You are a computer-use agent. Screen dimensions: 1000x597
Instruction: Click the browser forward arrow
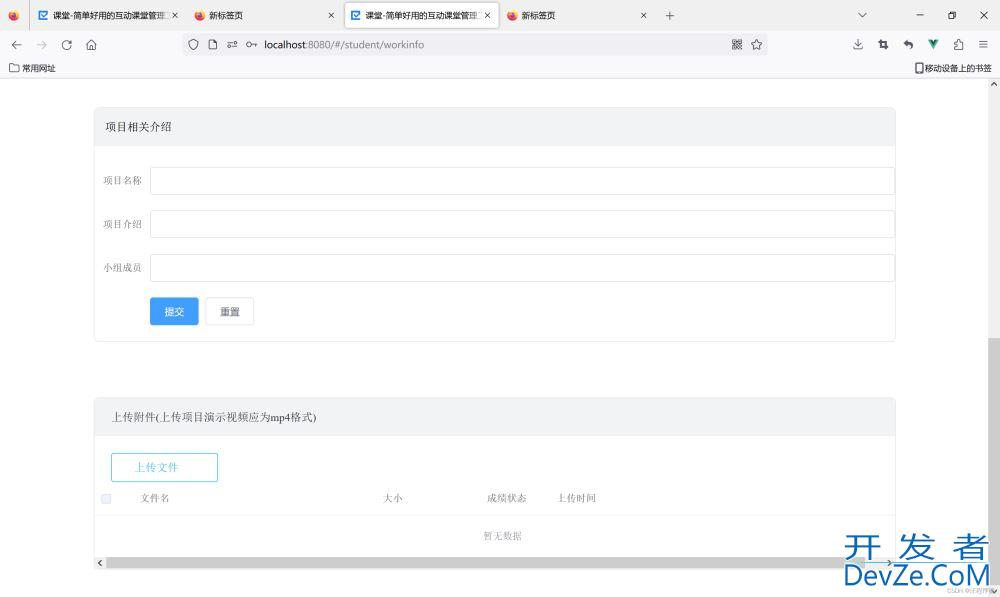coord(42,45)
